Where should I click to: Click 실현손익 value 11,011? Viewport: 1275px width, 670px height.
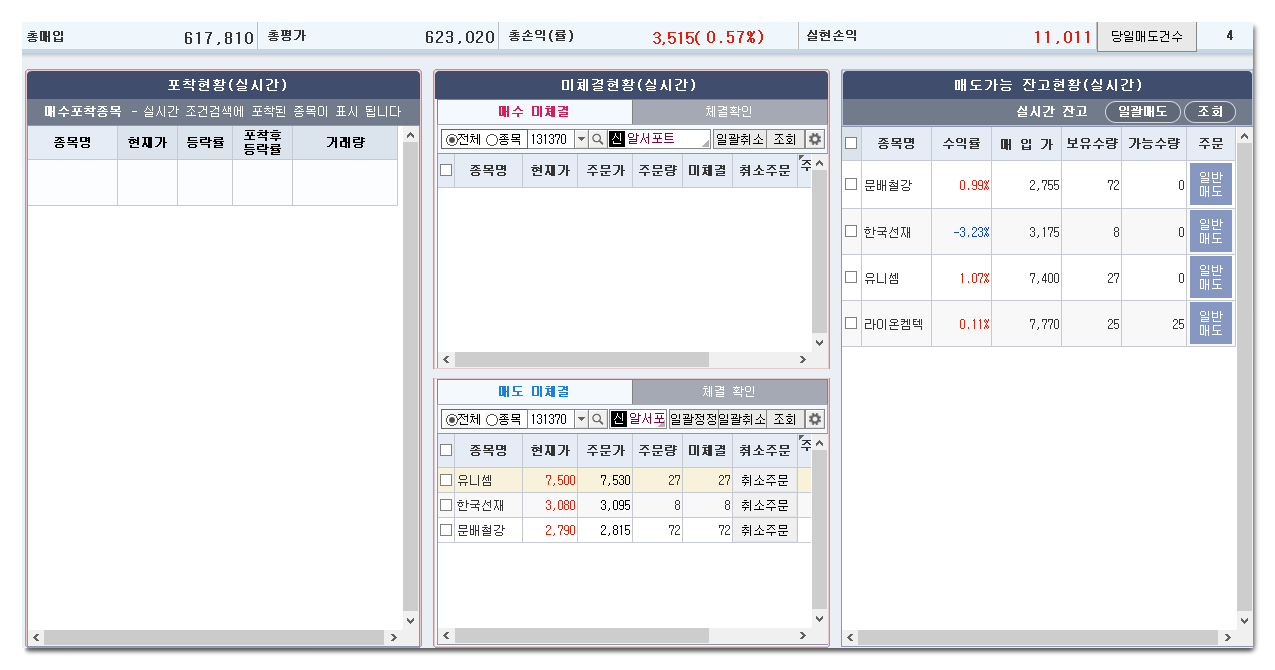click(x=1063, y=37)
